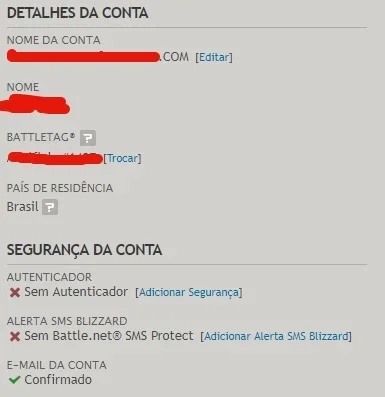Viewport: 385px width, 397px height.
Task: Click the redacted name under NOME
Action: [x=35, y=105]
